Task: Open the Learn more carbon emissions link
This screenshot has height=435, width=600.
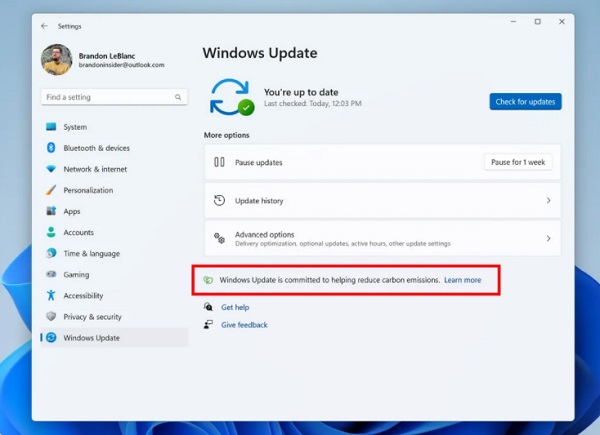Action: tap(462, 280)
